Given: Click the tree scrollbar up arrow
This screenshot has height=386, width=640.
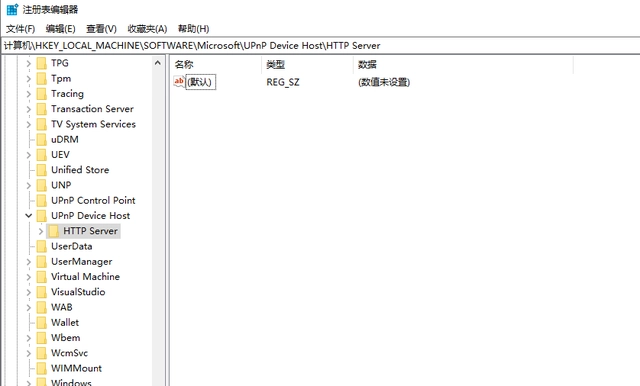Looking at the screenshot, I should pyautogui.click(x=158, y=63).
